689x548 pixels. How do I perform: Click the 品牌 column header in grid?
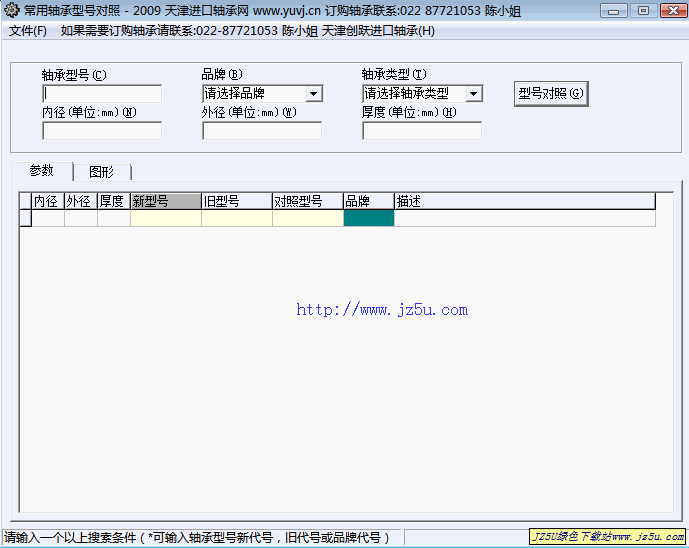pos(369,201)
